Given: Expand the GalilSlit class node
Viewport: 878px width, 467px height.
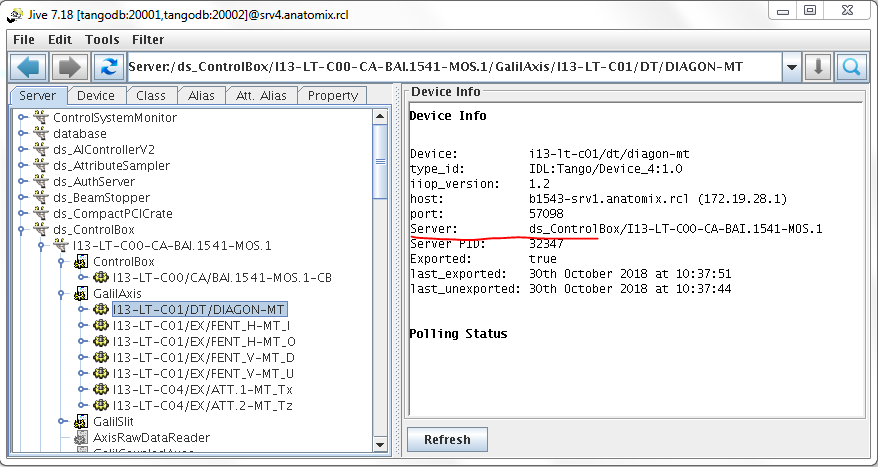Looking at the screenshot, I should (62, 422).
